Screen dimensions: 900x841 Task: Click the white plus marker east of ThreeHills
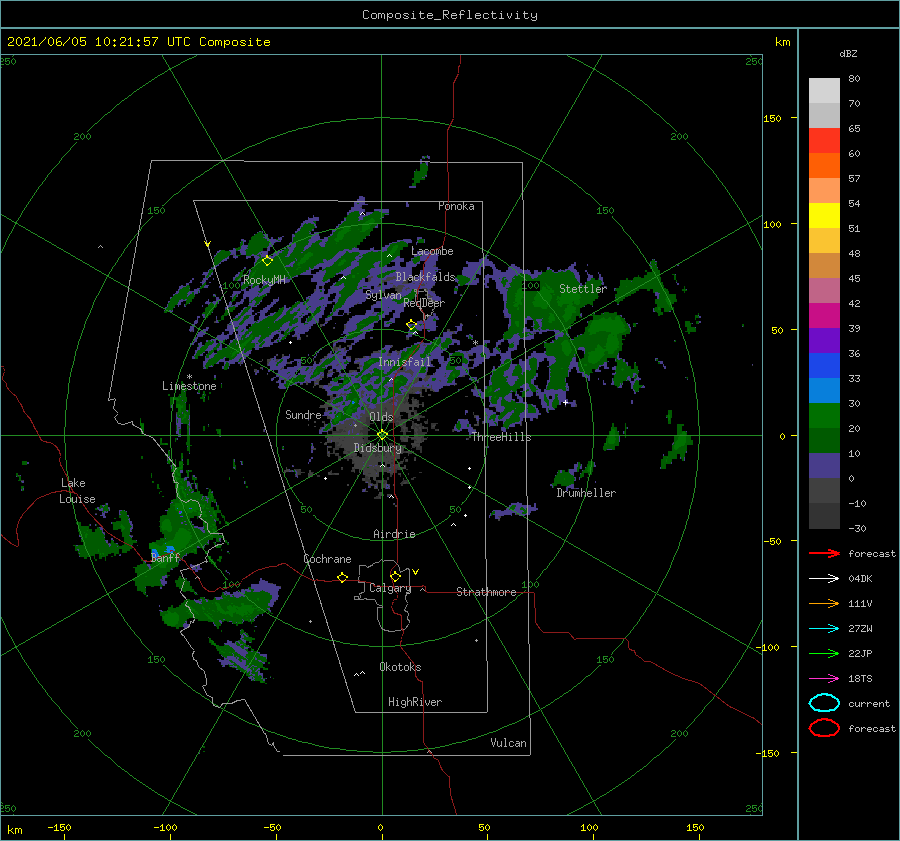pos(565,402)
